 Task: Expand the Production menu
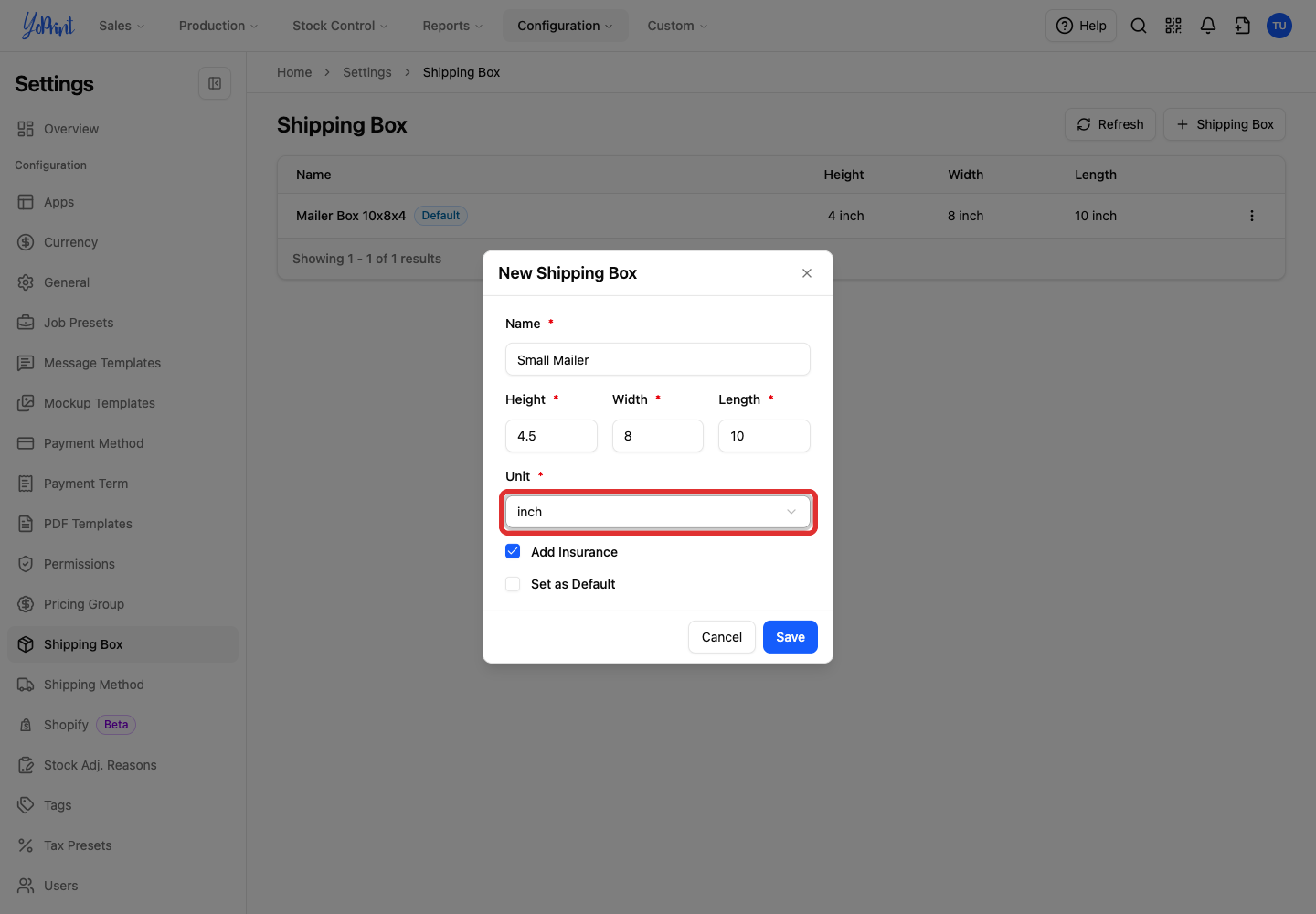[x=218, y=26]
